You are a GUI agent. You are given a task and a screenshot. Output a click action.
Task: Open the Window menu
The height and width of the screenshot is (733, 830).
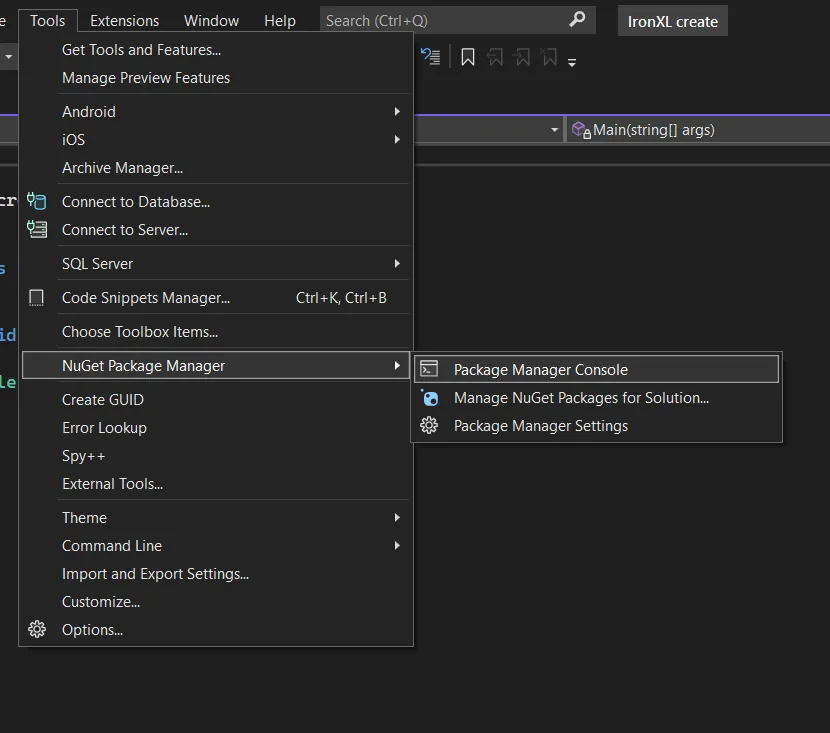(211, 20)
